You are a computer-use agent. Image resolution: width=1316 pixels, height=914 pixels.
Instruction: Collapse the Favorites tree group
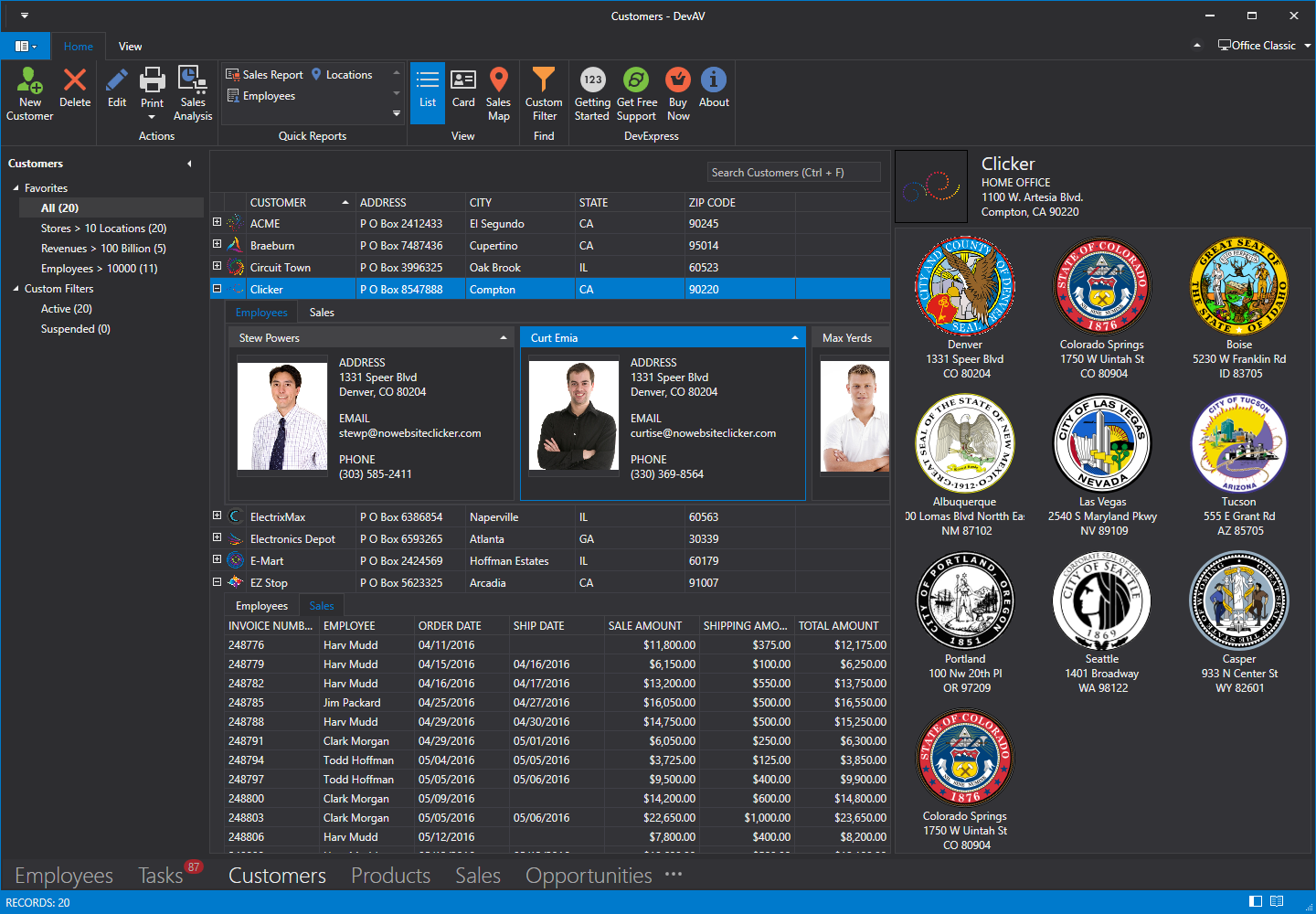click(16, 188)
